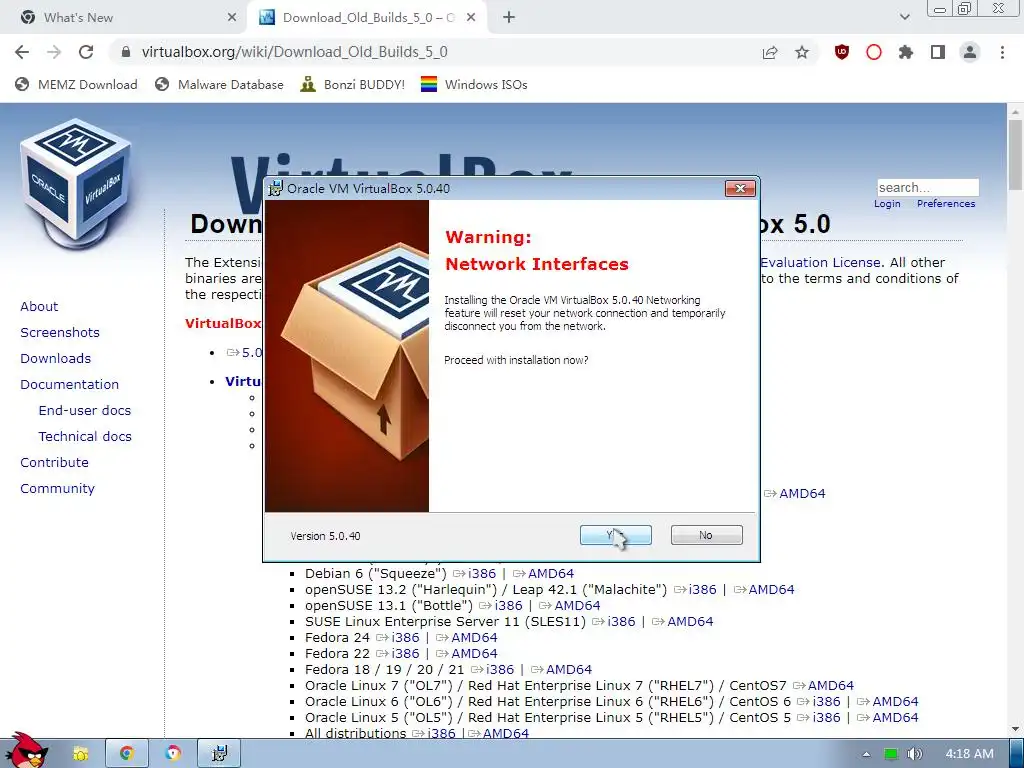
Task: Open the Windows ISOs bookmark
Action: tap(474, 84)
